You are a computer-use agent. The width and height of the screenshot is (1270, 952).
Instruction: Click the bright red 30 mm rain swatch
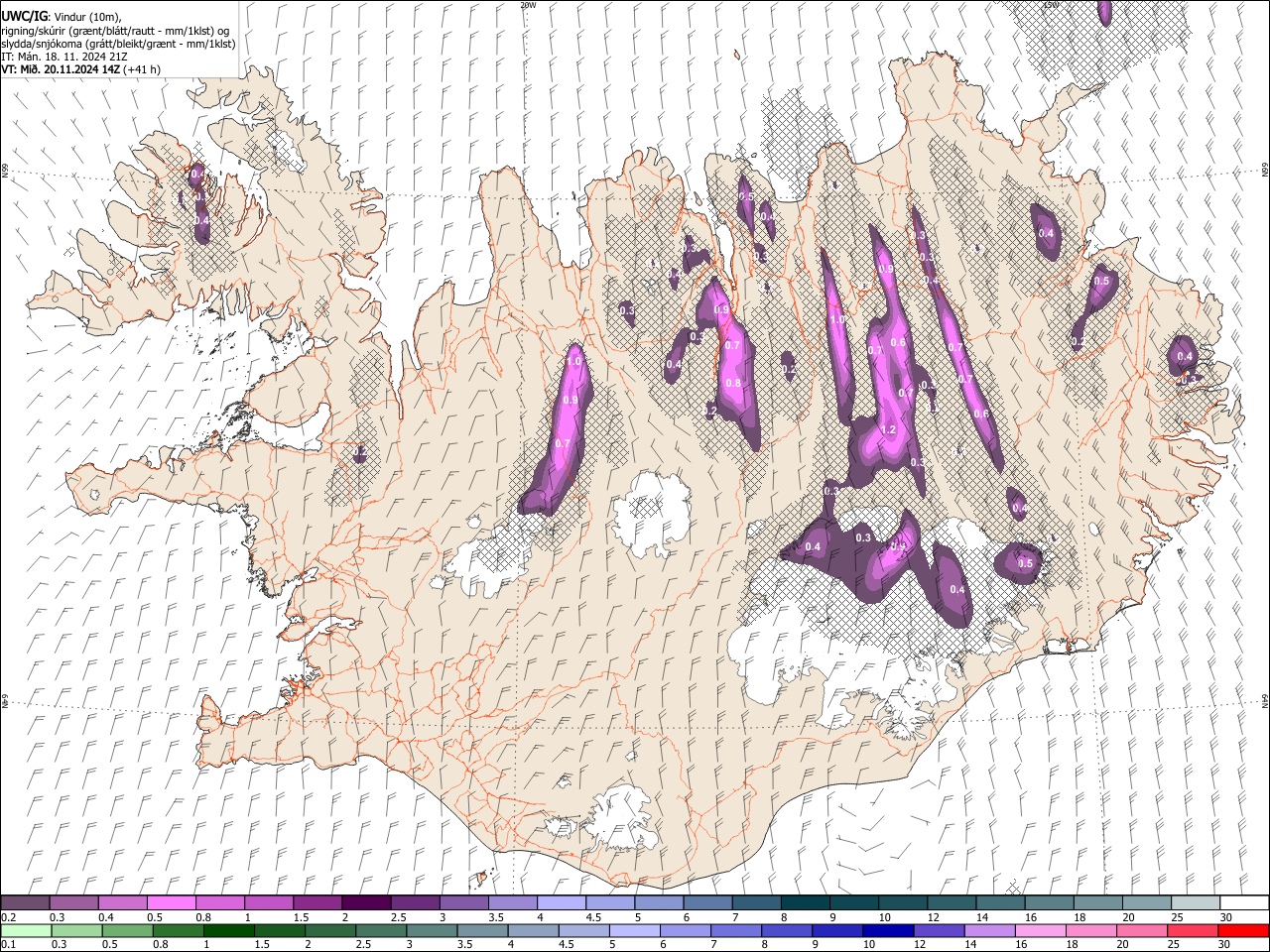[x=1242, y=930]
